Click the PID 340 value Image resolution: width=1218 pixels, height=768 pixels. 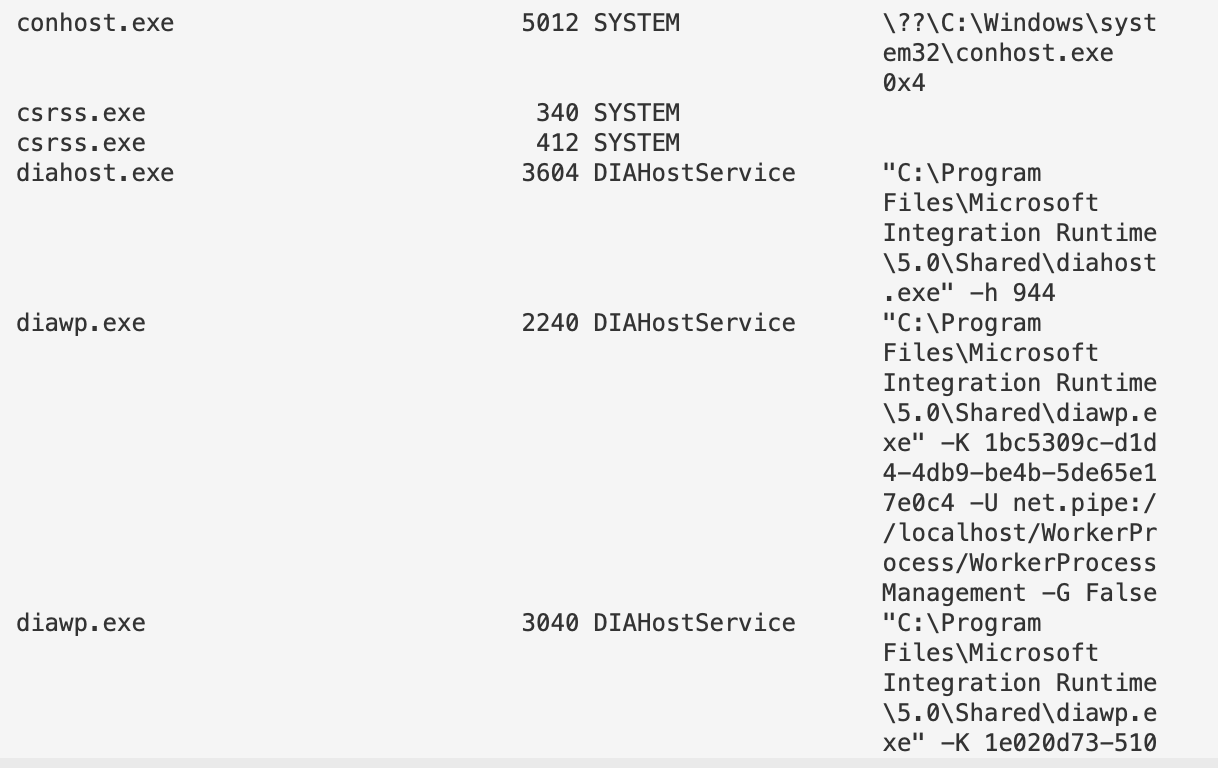point(557,113)
